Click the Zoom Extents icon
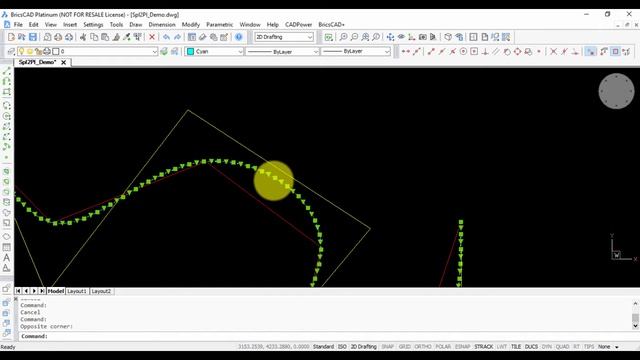Screen dimensions: 640x360 point(365,37)
